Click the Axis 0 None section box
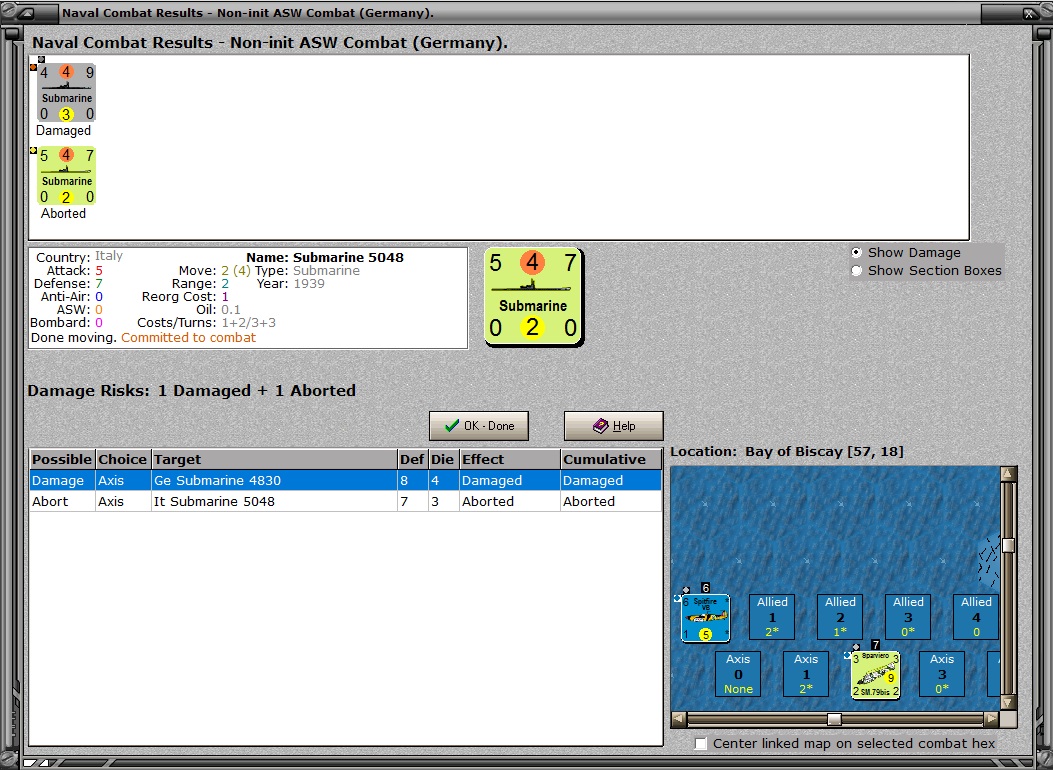The image size is (1053, 770). [738, 674]
